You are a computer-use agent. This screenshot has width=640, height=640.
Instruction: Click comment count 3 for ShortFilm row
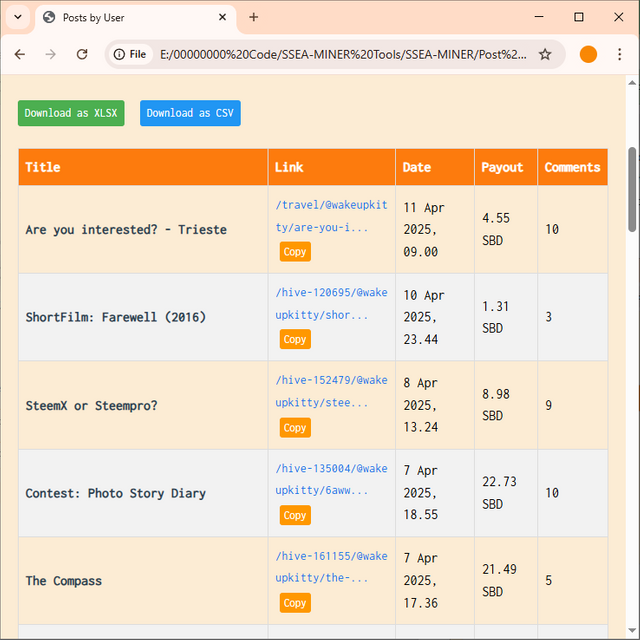pyautogui.click(x=549, y=317)
